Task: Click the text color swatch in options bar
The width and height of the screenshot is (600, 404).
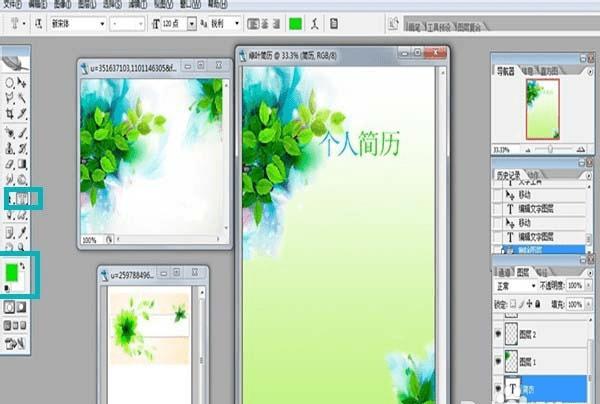Action: [295, 24]
